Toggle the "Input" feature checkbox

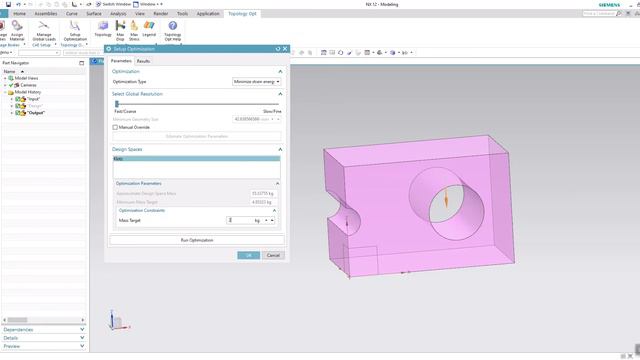18,99
